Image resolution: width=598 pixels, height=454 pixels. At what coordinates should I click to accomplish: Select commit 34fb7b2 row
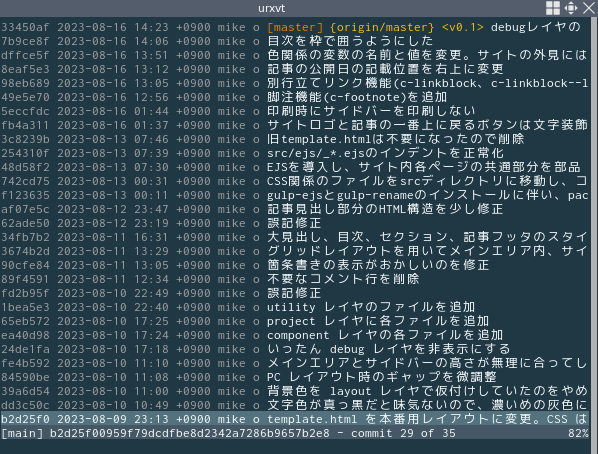295,237
